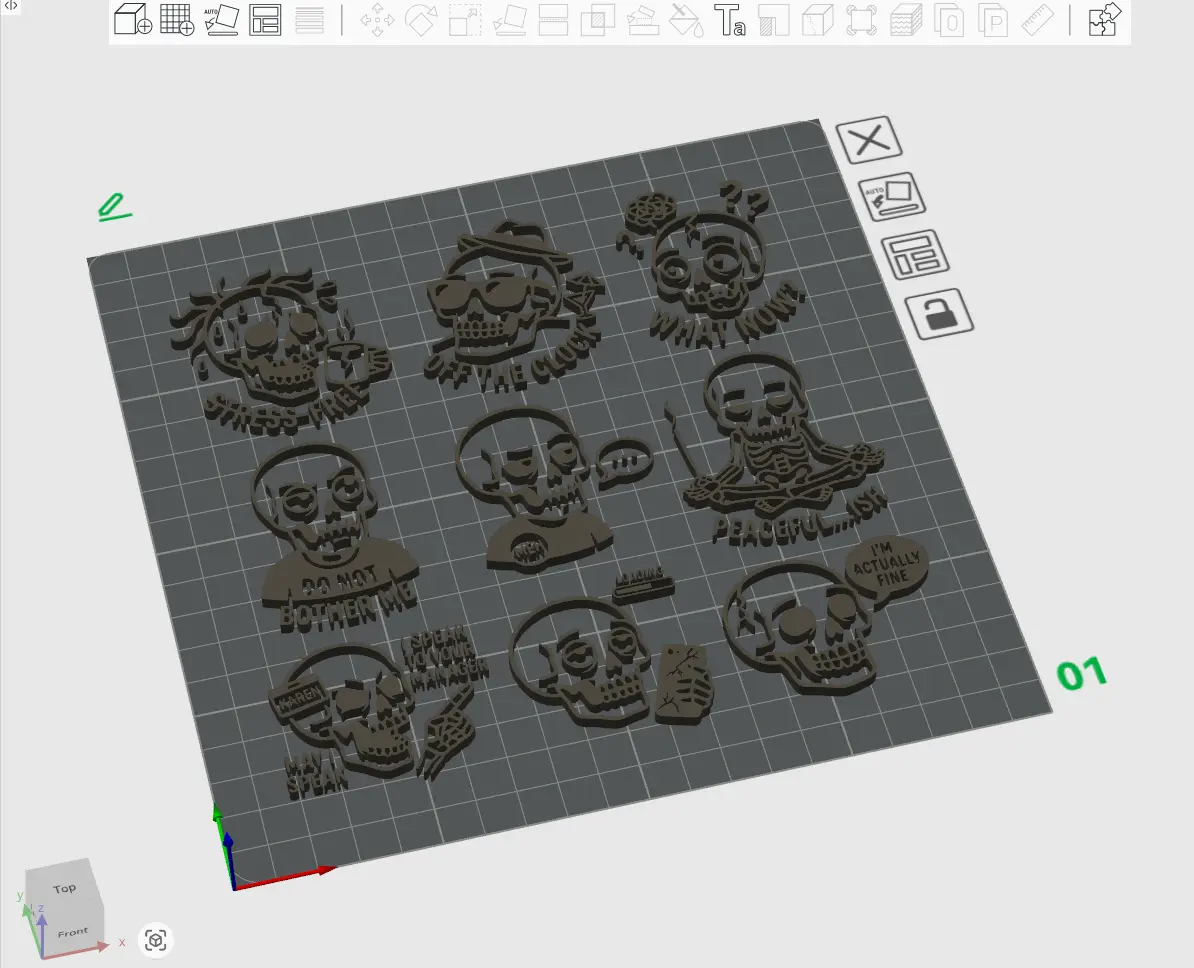Viewport: 1194px width, 968px height.
Task: Click the square with corner handles icon
Action: [x=861, y=20]
